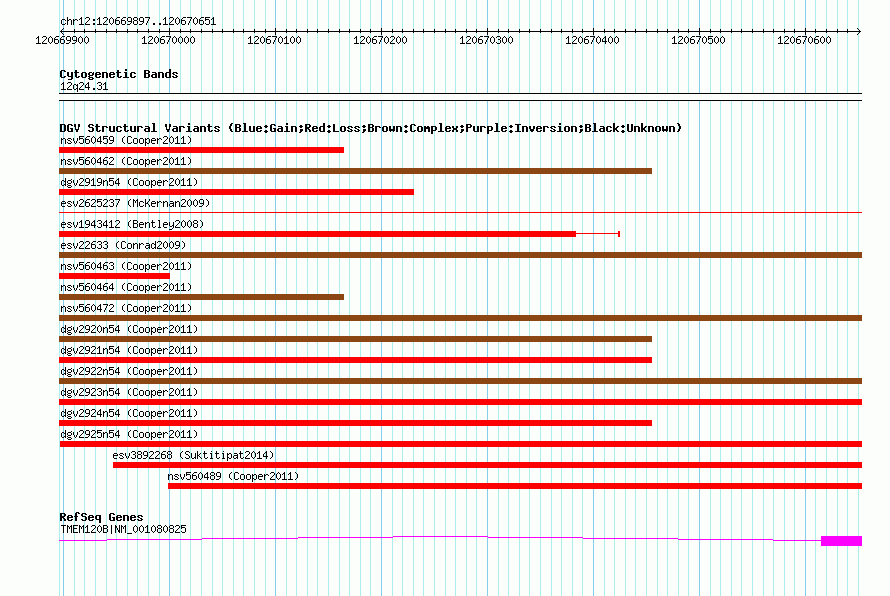Click the red bar under esv3892268
This screenshot has width=890, height=596.
[x=488, y=465]
